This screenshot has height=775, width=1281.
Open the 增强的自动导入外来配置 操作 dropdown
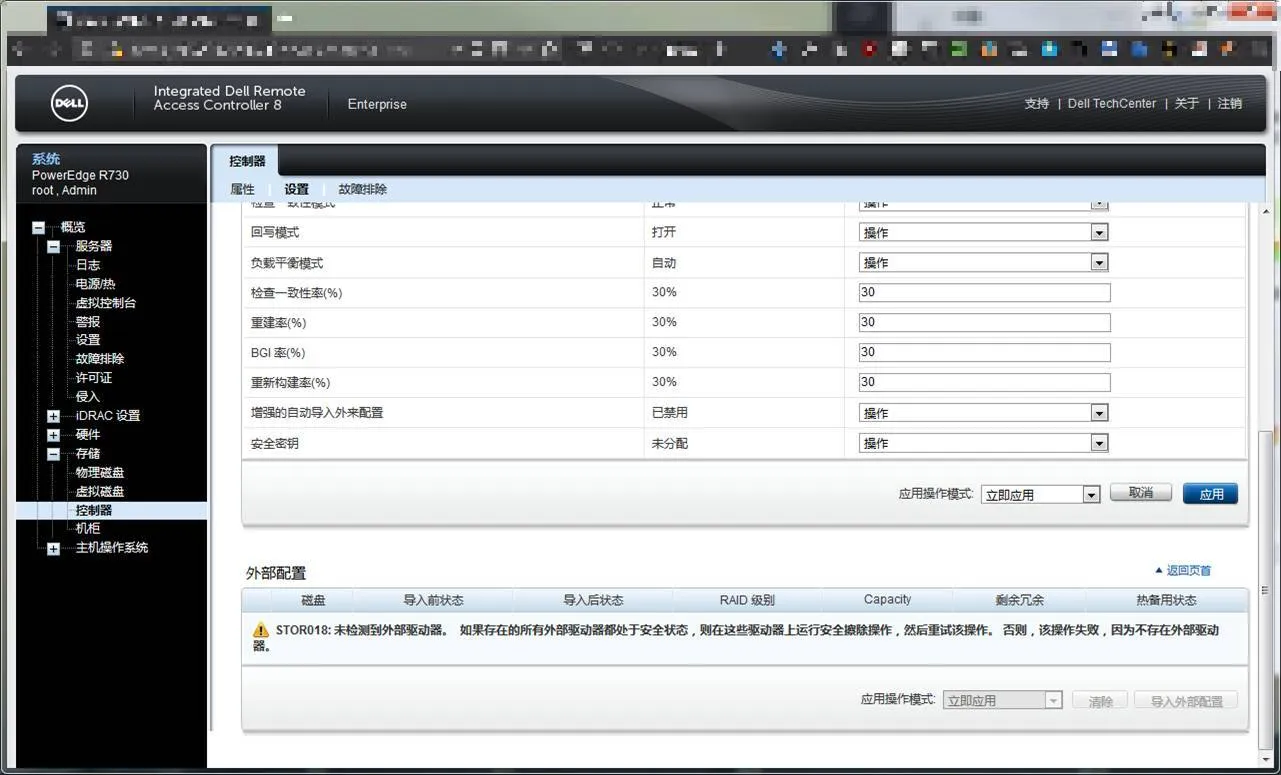984,413
